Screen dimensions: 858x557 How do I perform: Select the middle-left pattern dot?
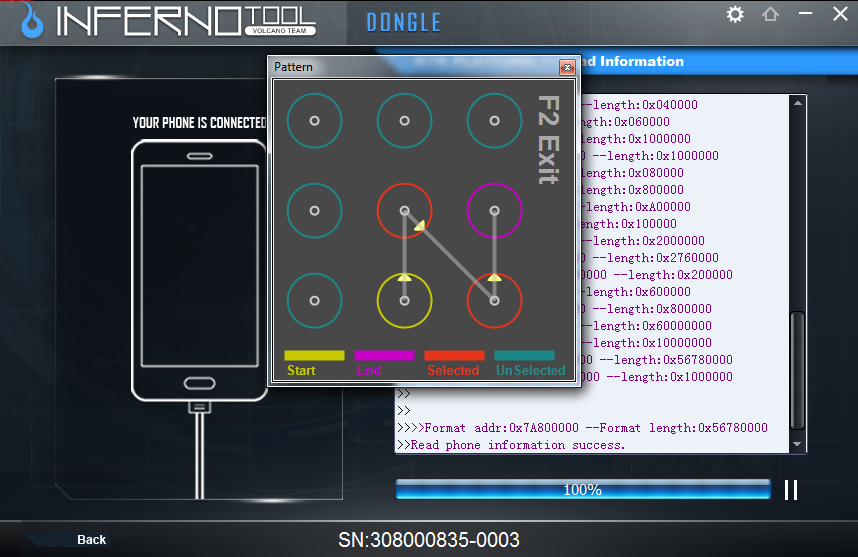coord(315,211)
